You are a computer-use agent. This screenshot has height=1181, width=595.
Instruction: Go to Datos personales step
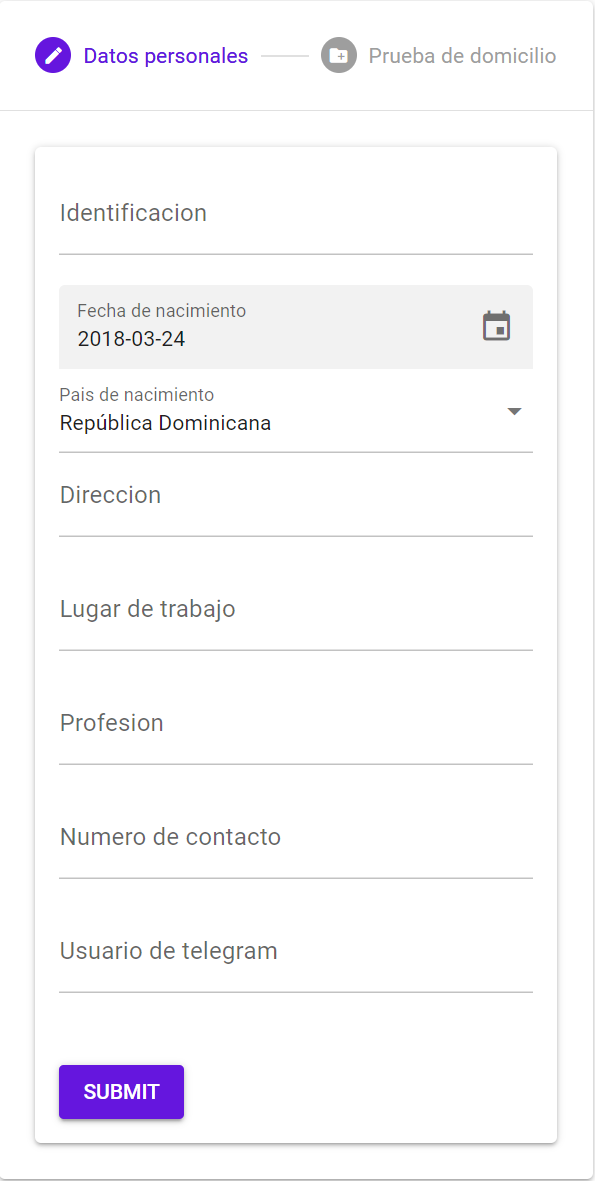coord(166,56)
